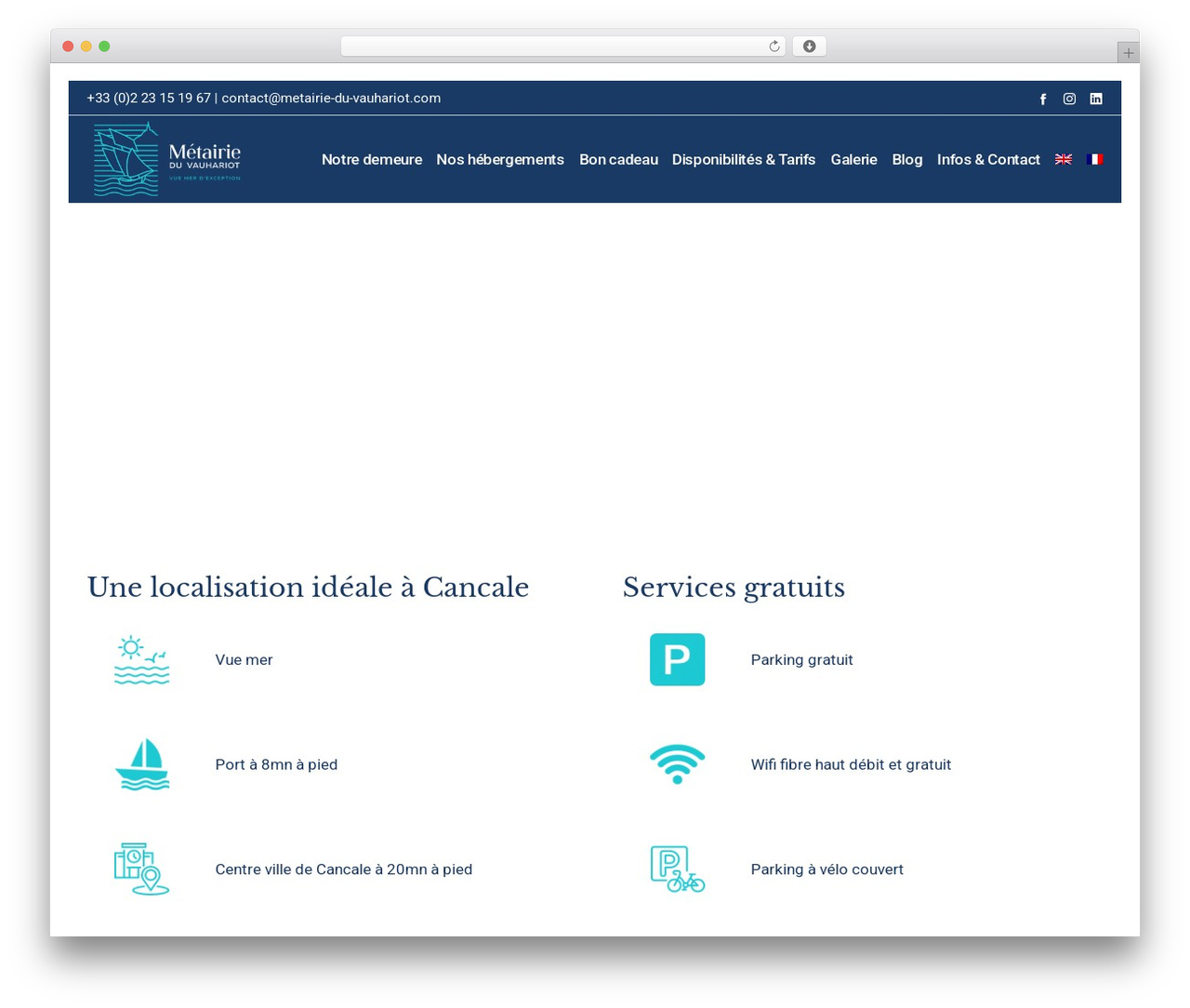Click 'Port à 8mn à pied' text
1190x1008 pixels.
[x=276, y=764]
